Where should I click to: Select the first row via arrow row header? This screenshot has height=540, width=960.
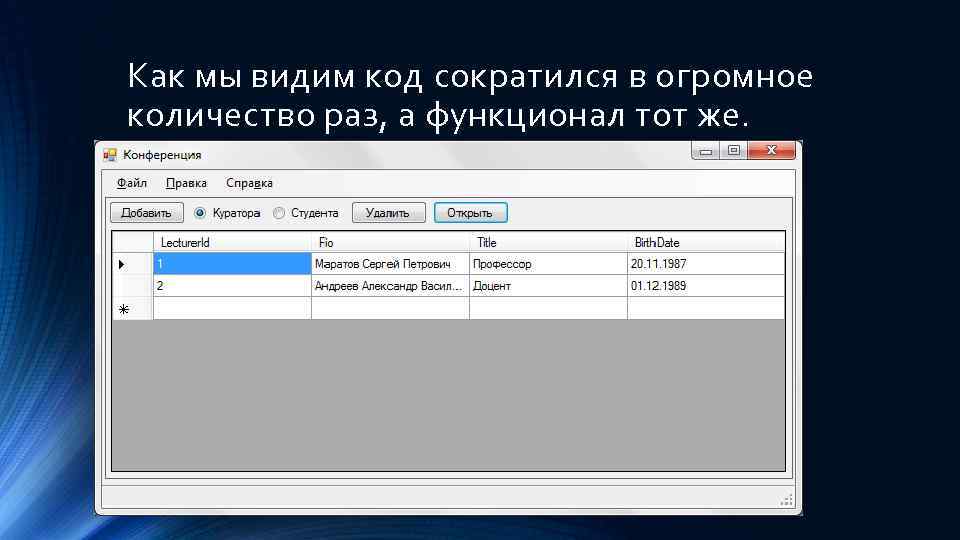pos(132,264)
